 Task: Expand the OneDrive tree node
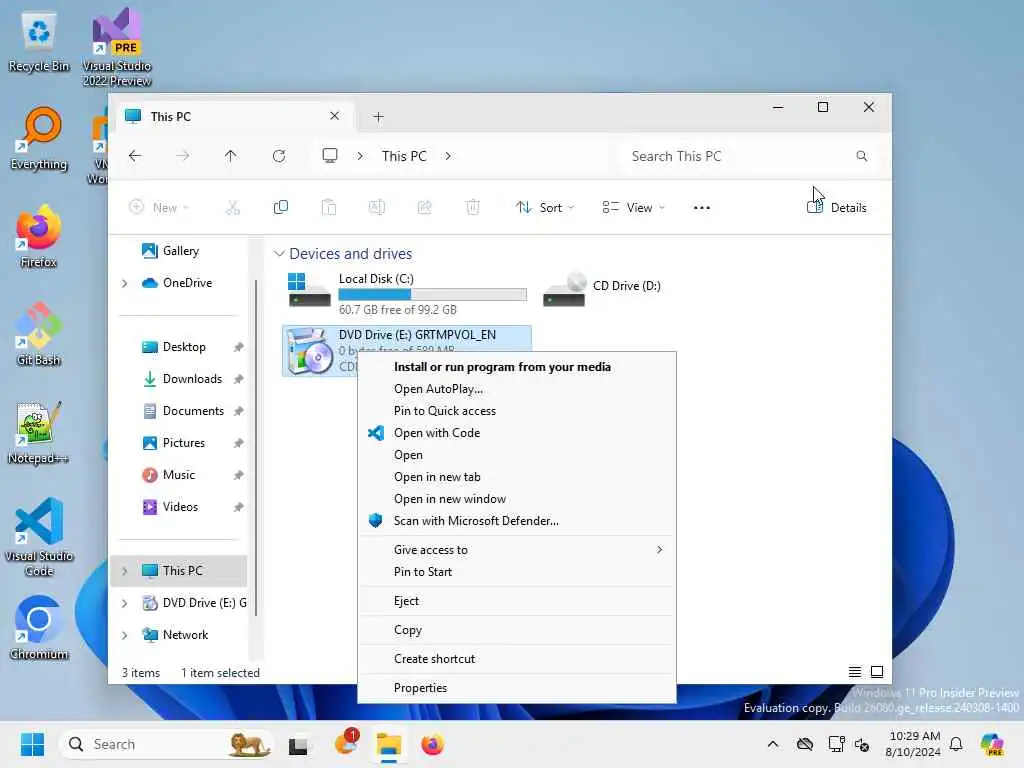[125, 283]
